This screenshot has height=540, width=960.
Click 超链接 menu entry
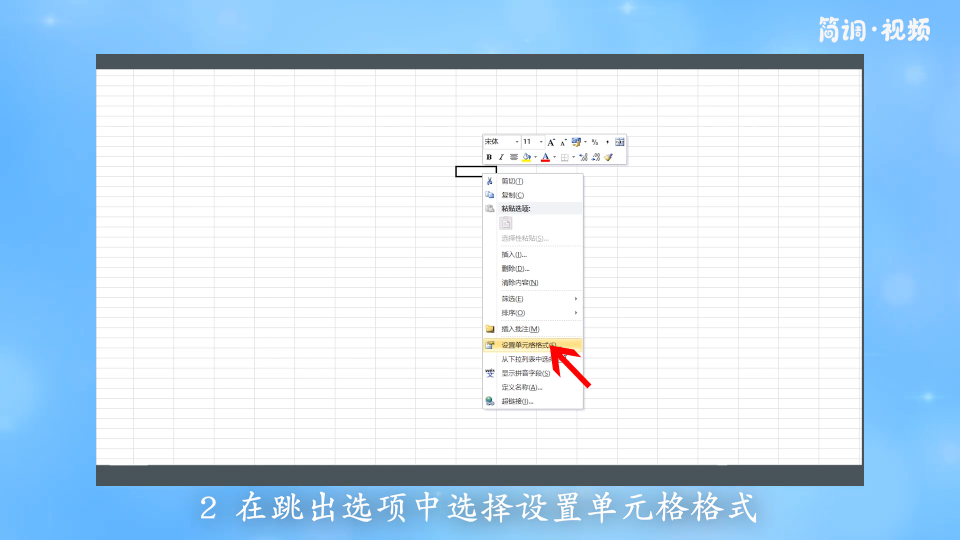517,401
